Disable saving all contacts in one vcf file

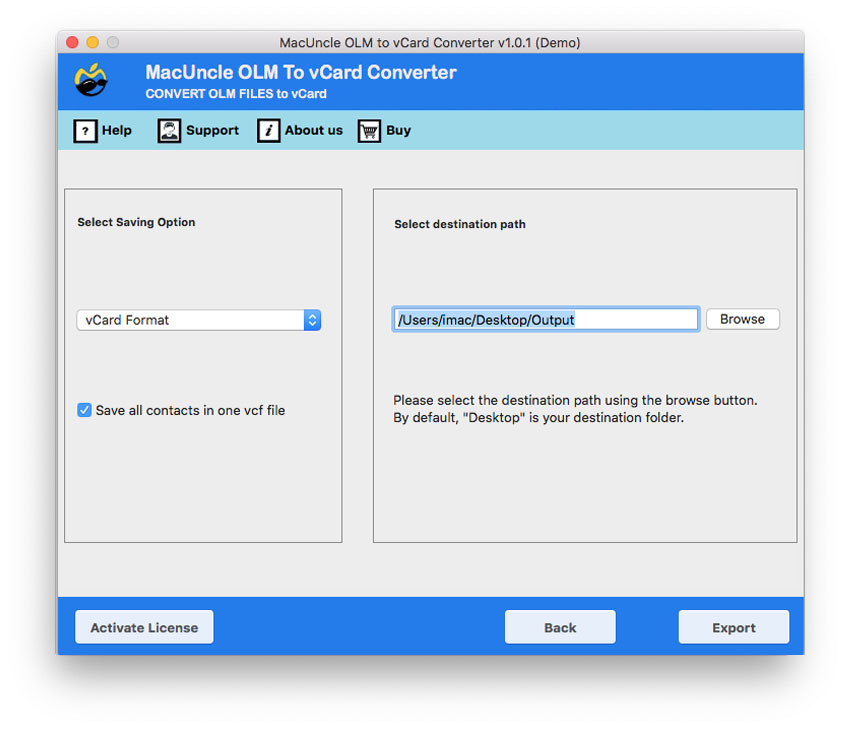tap(84, 410)
